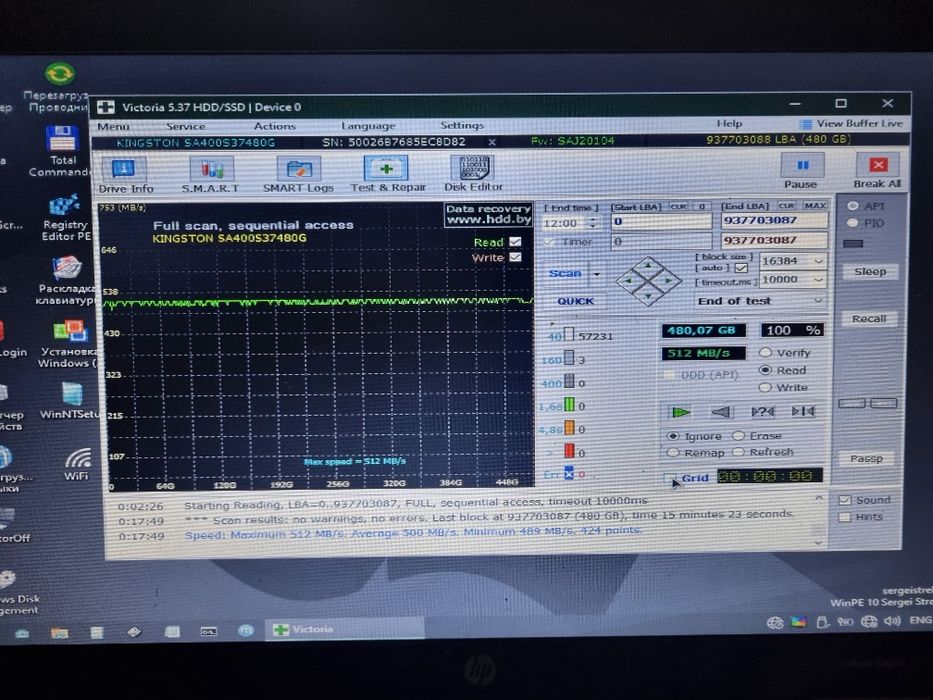Open the Actions menu
Viewport: 933px width, 700px height.
click(x=274, y=126)
